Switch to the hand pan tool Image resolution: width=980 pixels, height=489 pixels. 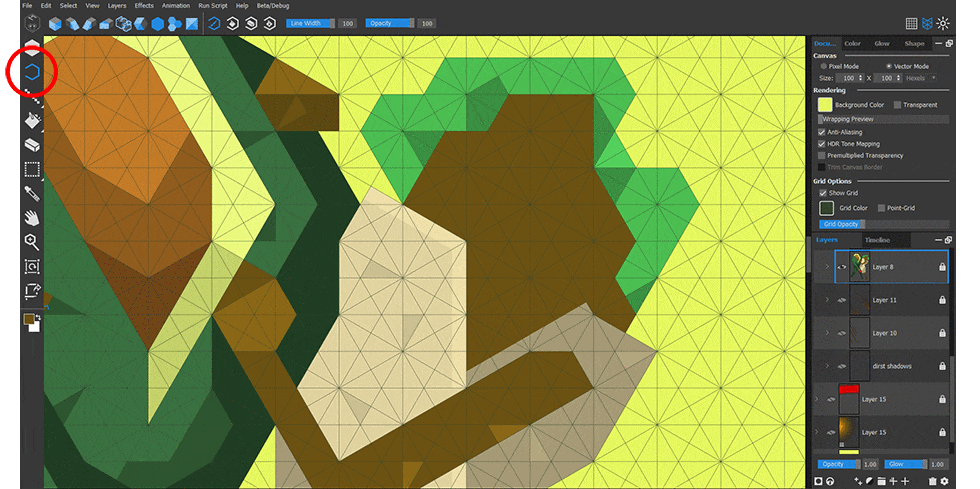pos(32,217)
